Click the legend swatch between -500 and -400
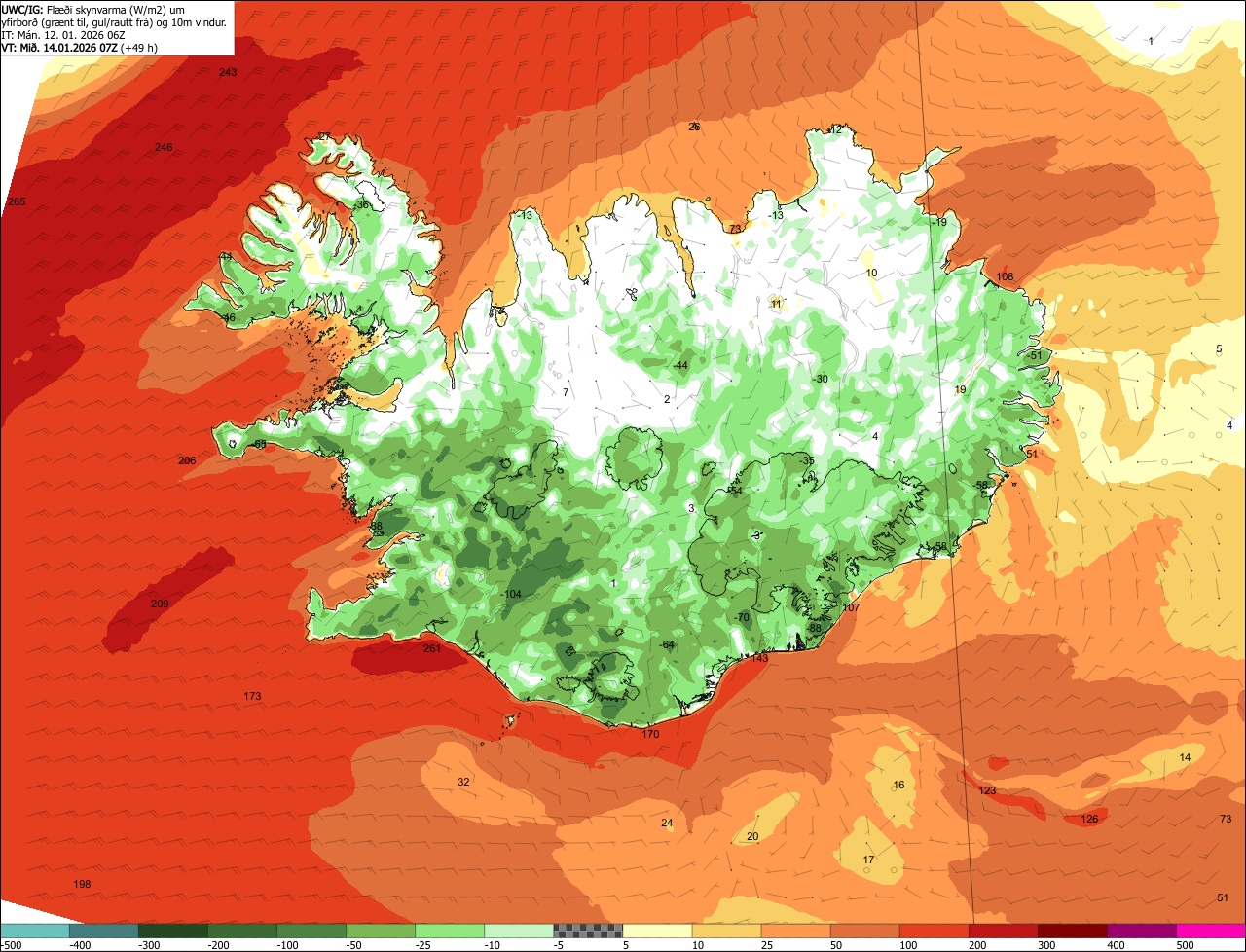Image resolution: width=1246 pixels, height=952 pixels. (35, 931)
